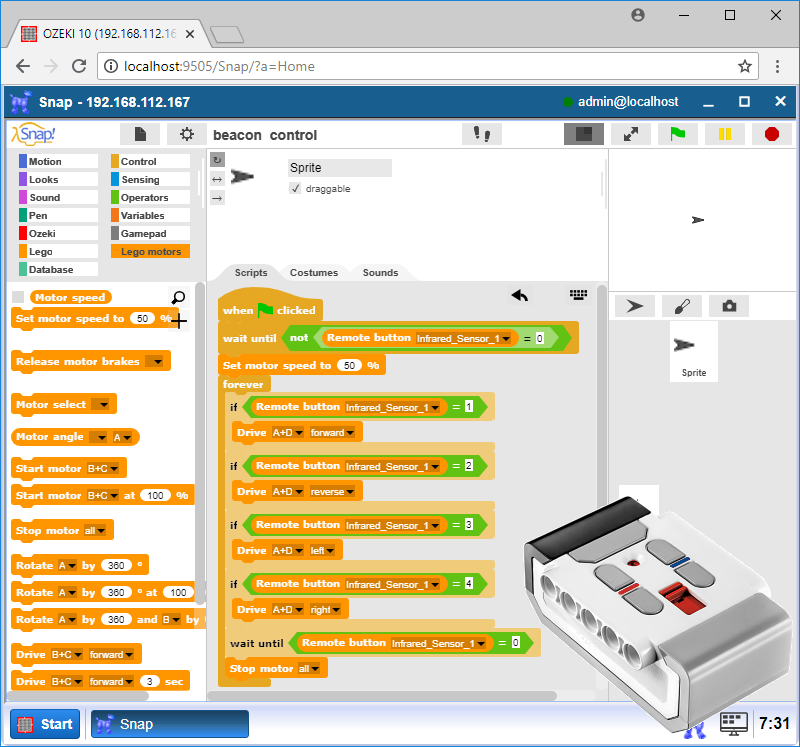Select the Lego motors category

coord(150,251)
